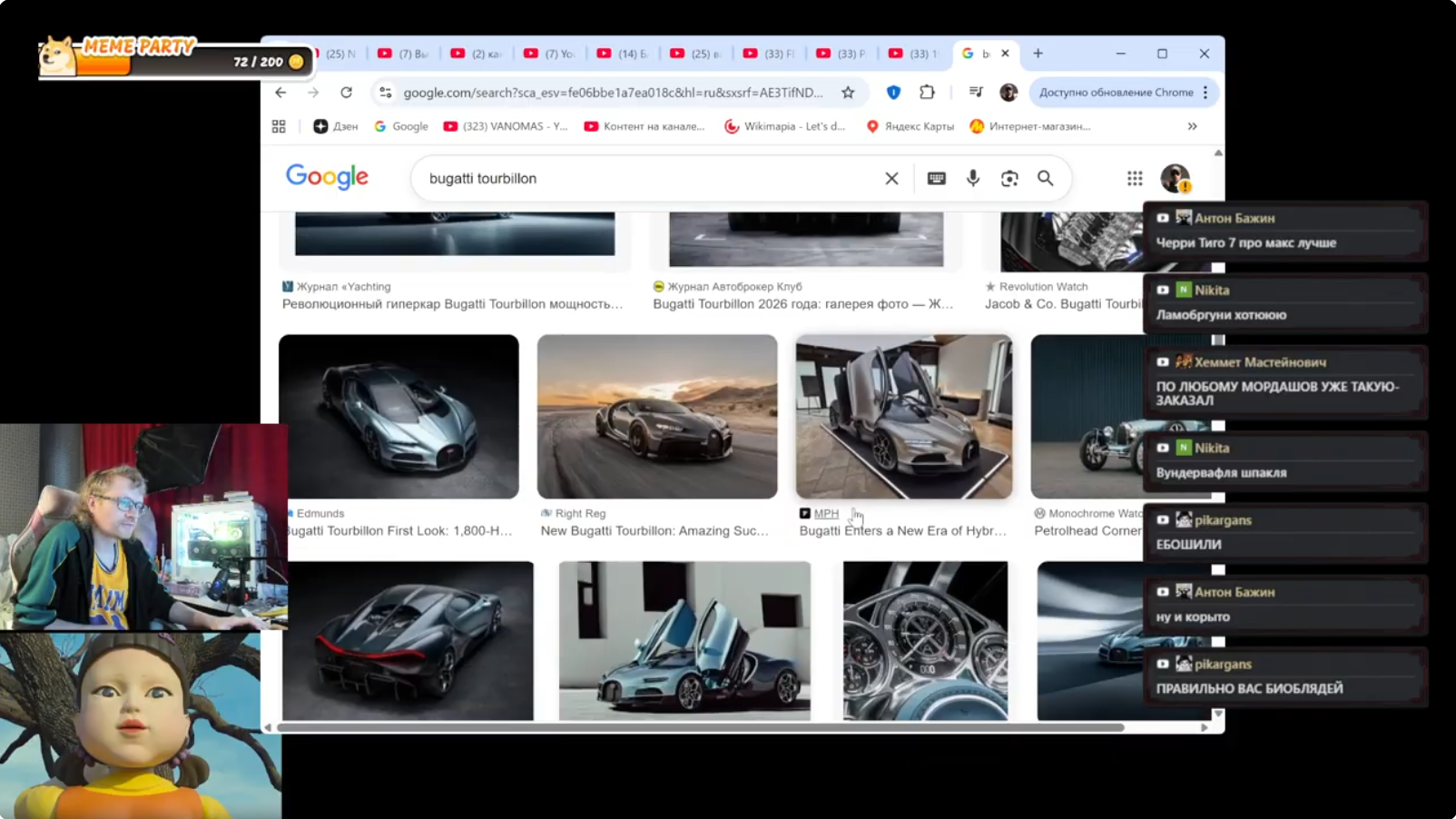Switch to the "(33) 1" YouTube tab
This screenshot has height=819, width=1456.
[x=914, y=54]
